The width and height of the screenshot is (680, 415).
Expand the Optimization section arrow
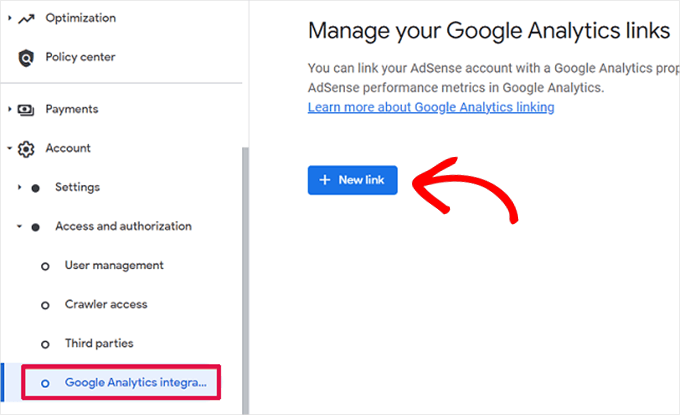pyautogui.click(x=10, y=18)
